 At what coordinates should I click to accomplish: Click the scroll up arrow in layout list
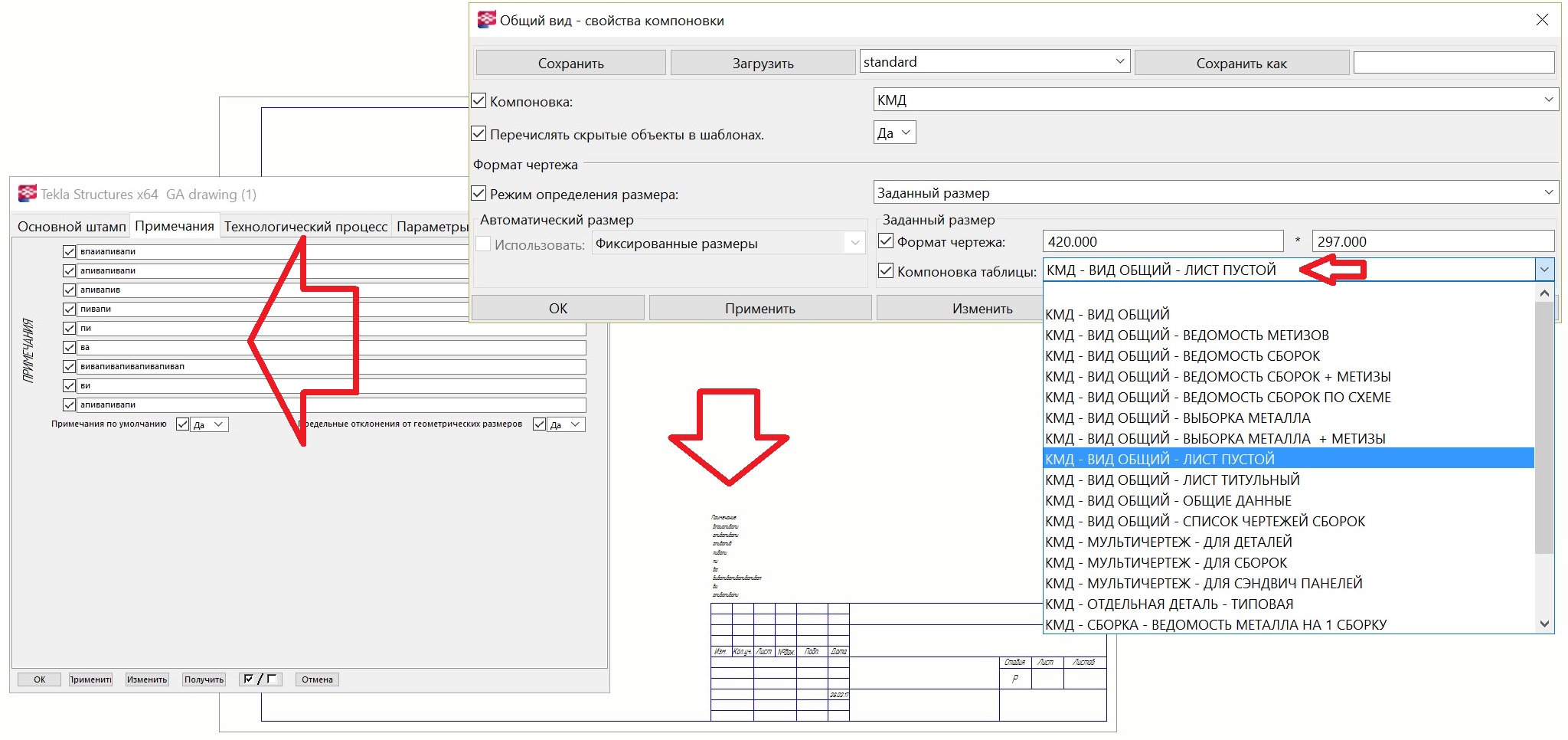tap(1544, 293)
